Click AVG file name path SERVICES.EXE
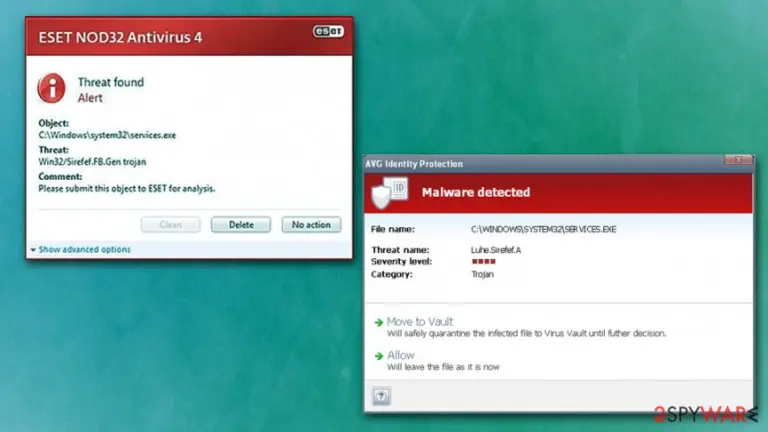Image resolution: width=768 pixels, height=432 pixels. 544,229
